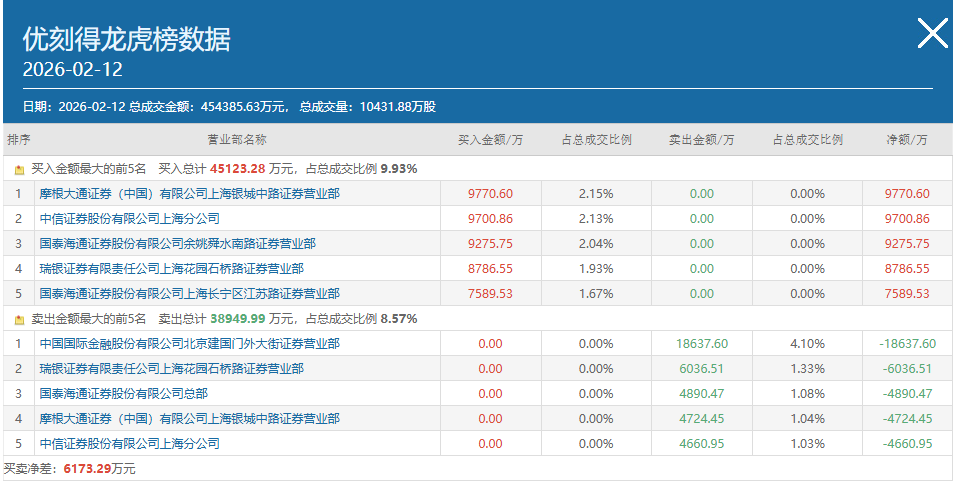Viewport: 953px width, 486px height.
Task: Click the icon beside 买入金额最大的前5名
Action: 19,169
